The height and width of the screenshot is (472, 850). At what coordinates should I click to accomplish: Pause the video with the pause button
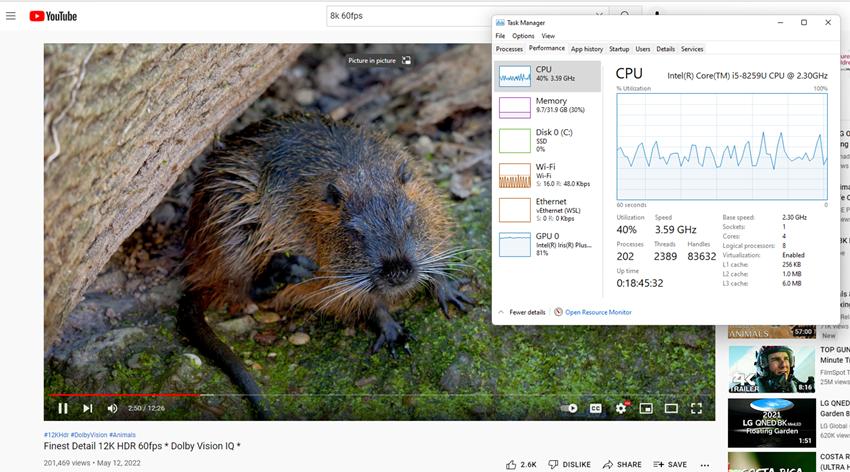63,408
